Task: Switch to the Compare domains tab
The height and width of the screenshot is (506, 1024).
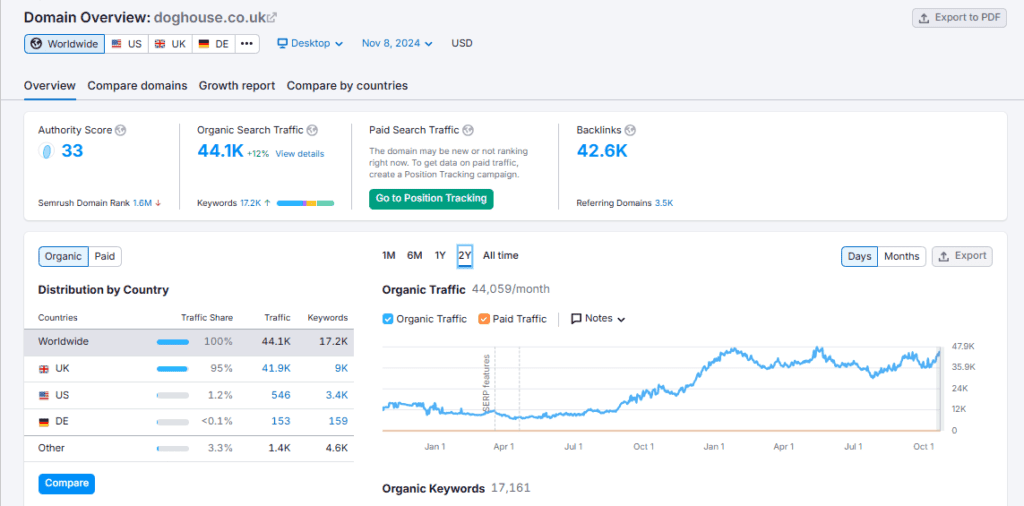Action: pos(137,86)
